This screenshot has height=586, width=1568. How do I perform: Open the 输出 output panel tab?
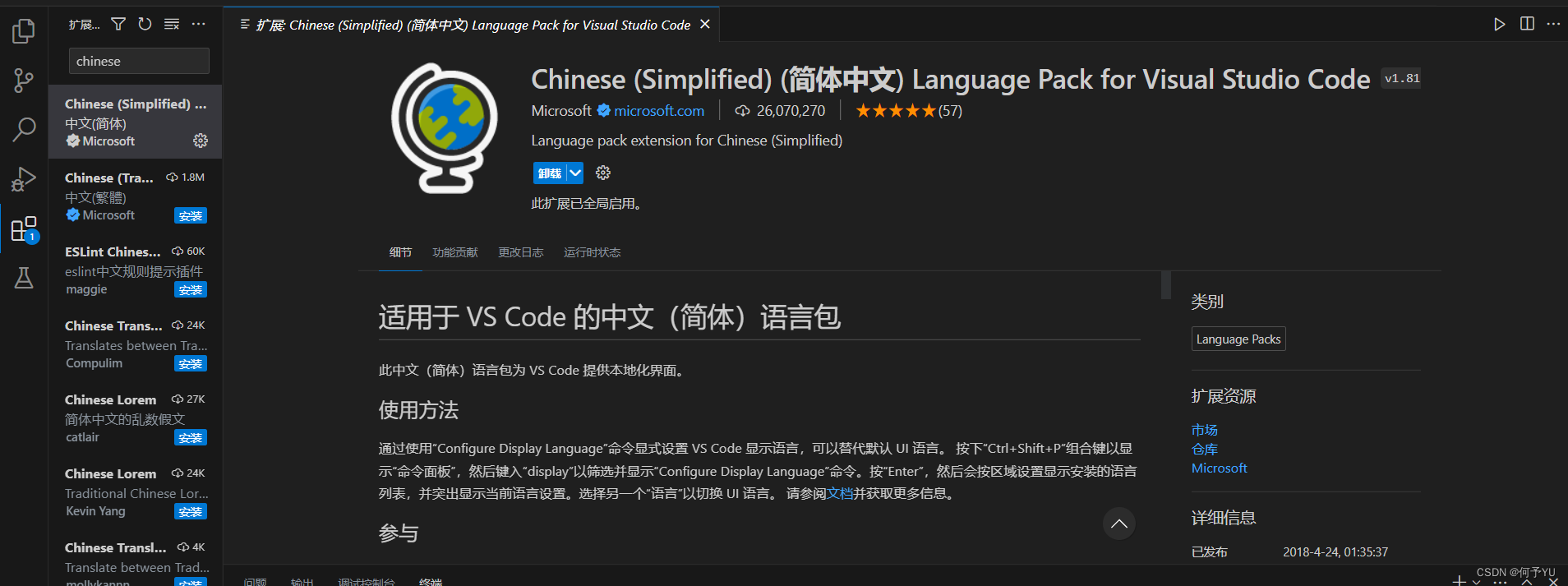coord(302,581)
